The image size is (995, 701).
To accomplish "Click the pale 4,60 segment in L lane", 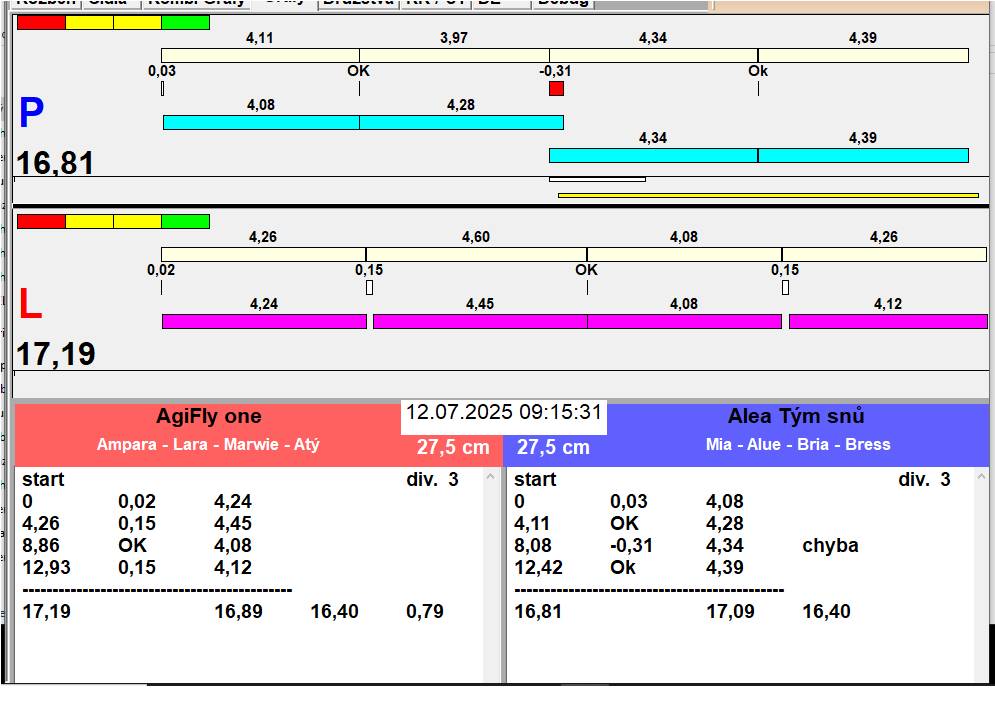I will click(x=475, y=254).
